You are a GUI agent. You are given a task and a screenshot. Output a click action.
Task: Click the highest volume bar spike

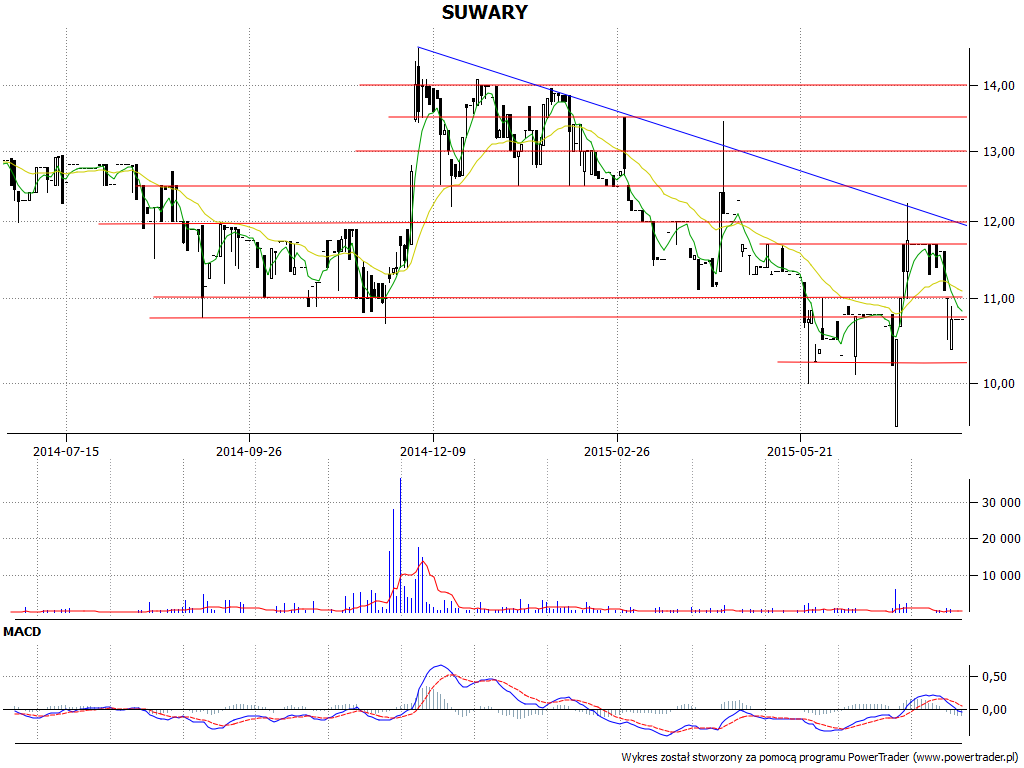(400, 545)
